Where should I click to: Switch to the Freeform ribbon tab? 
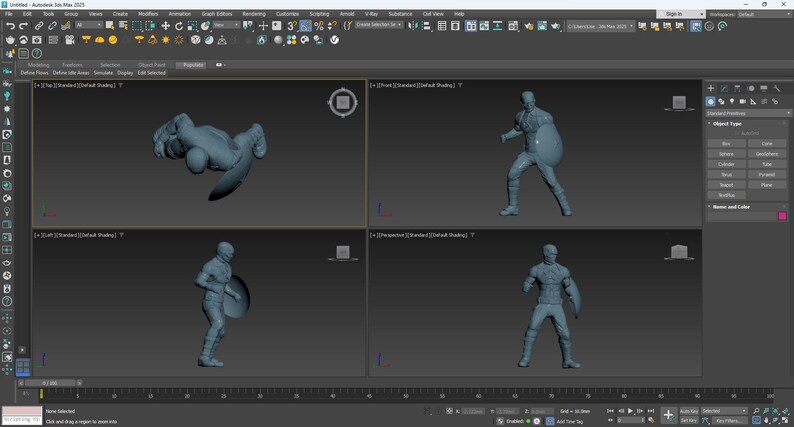click(72, 65)
